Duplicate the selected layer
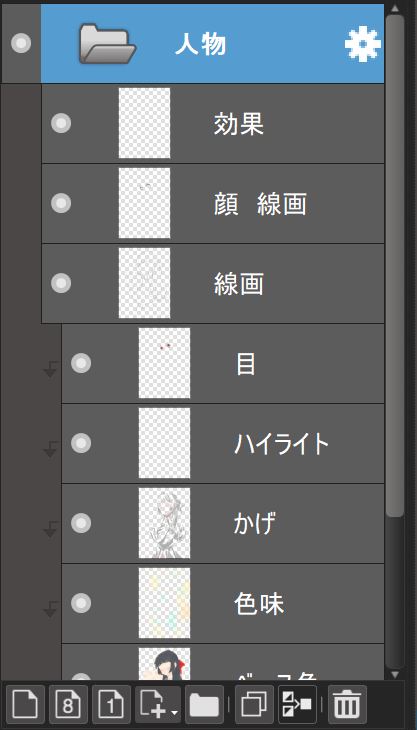Viewport: 417px width, 730px height. (255, 704)
